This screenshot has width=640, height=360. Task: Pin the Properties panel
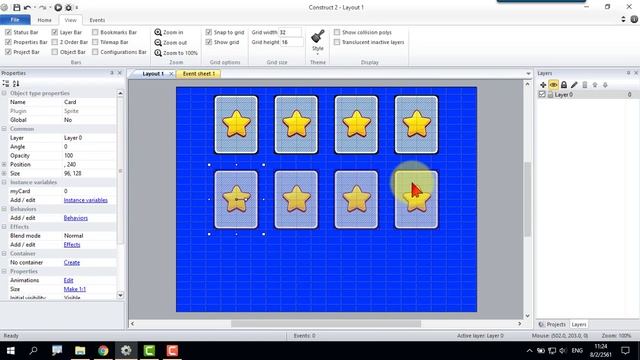112,73
